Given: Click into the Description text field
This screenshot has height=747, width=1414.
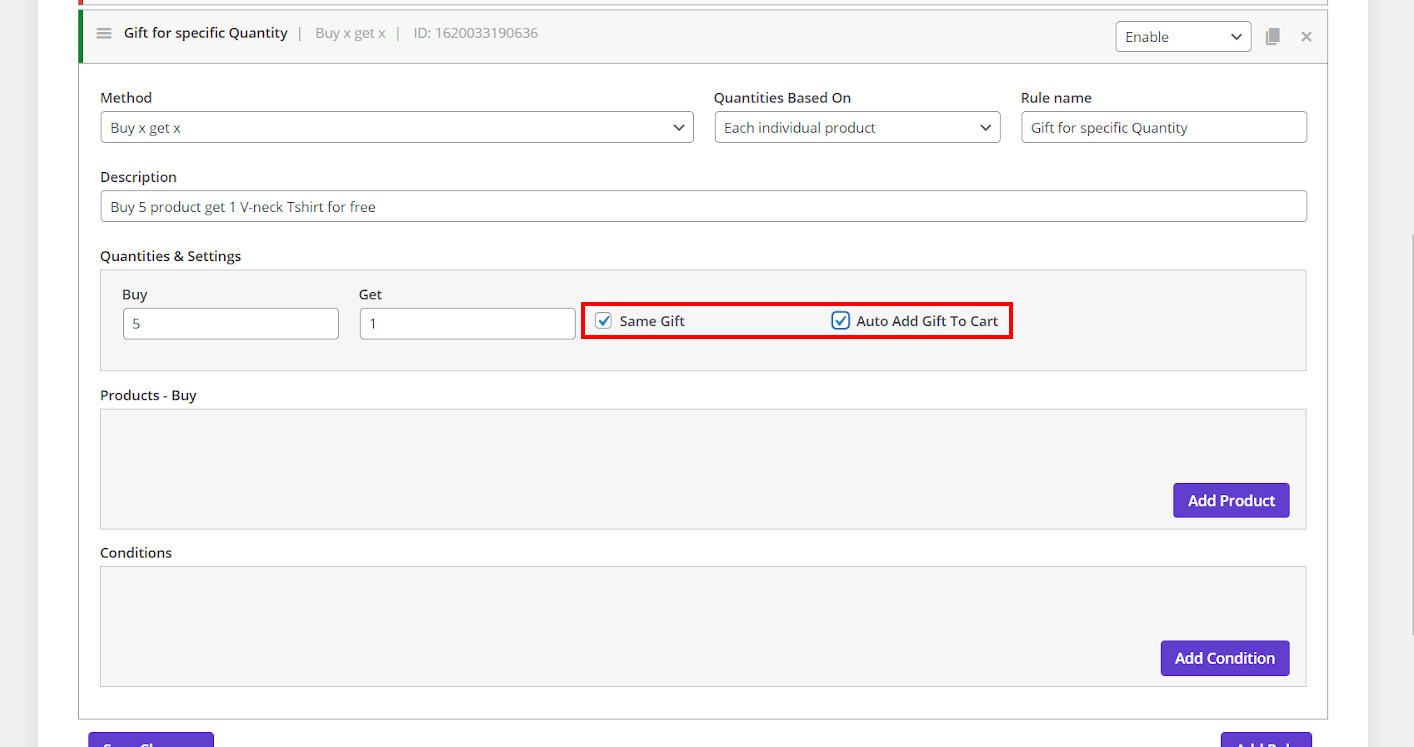Looking at the screenshot, I should (702, 207).
